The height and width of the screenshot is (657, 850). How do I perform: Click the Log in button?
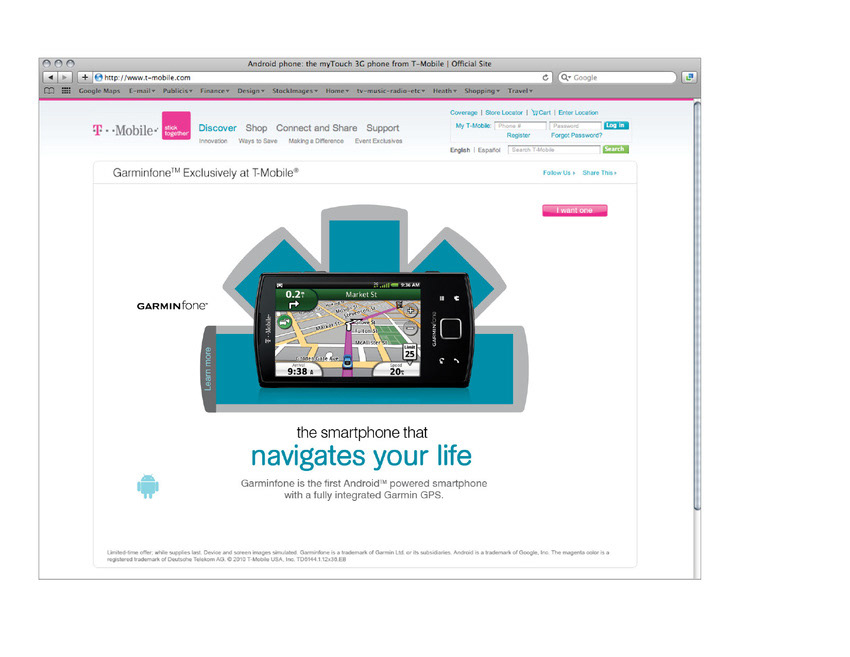616,125
